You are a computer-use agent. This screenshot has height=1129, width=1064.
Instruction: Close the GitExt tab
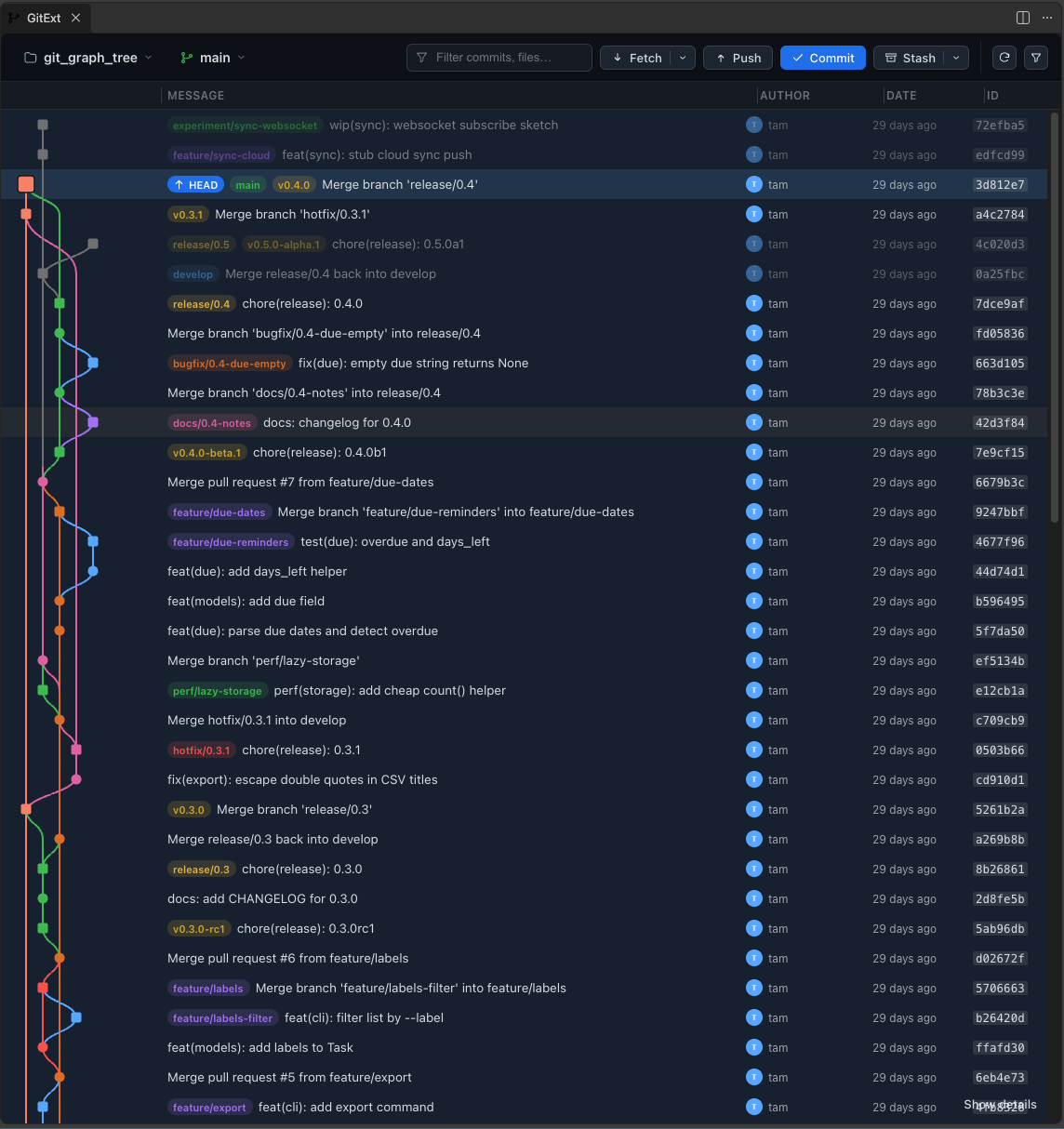75,18
